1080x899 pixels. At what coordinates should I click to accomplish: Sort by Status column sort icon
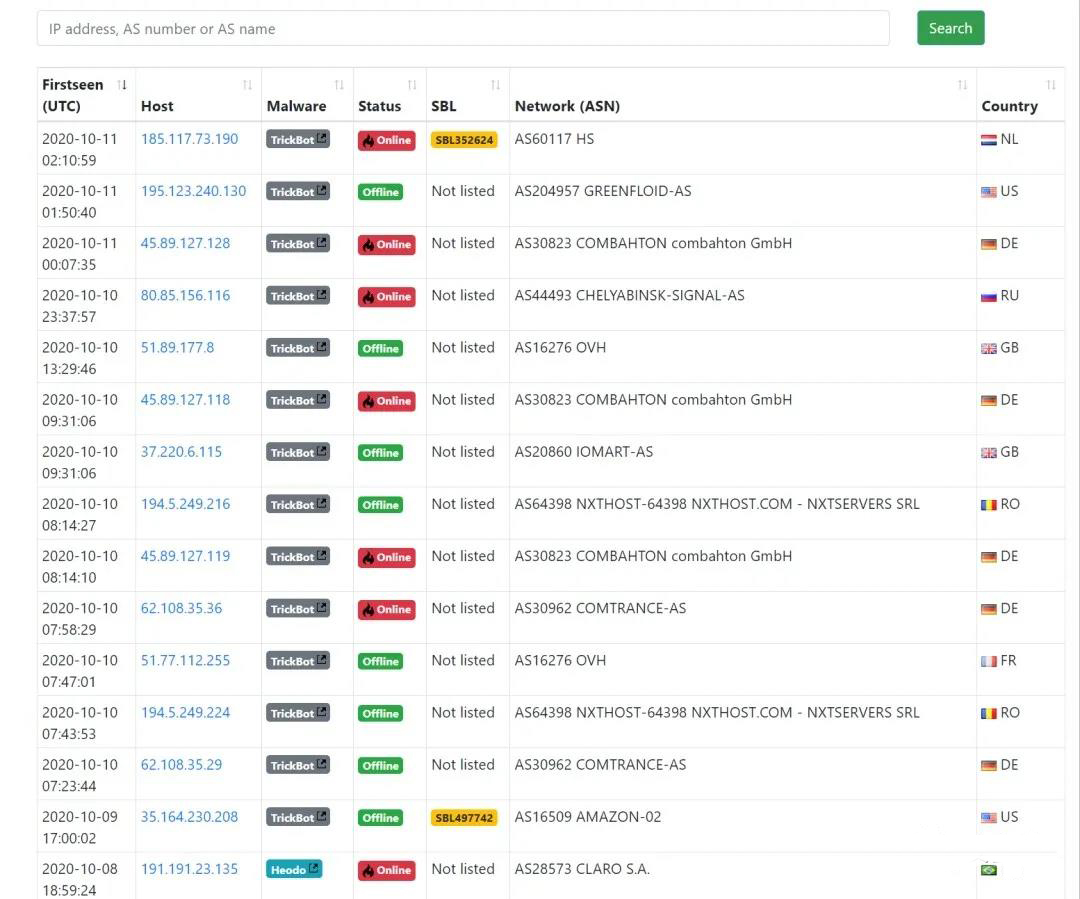coord(412,85)
